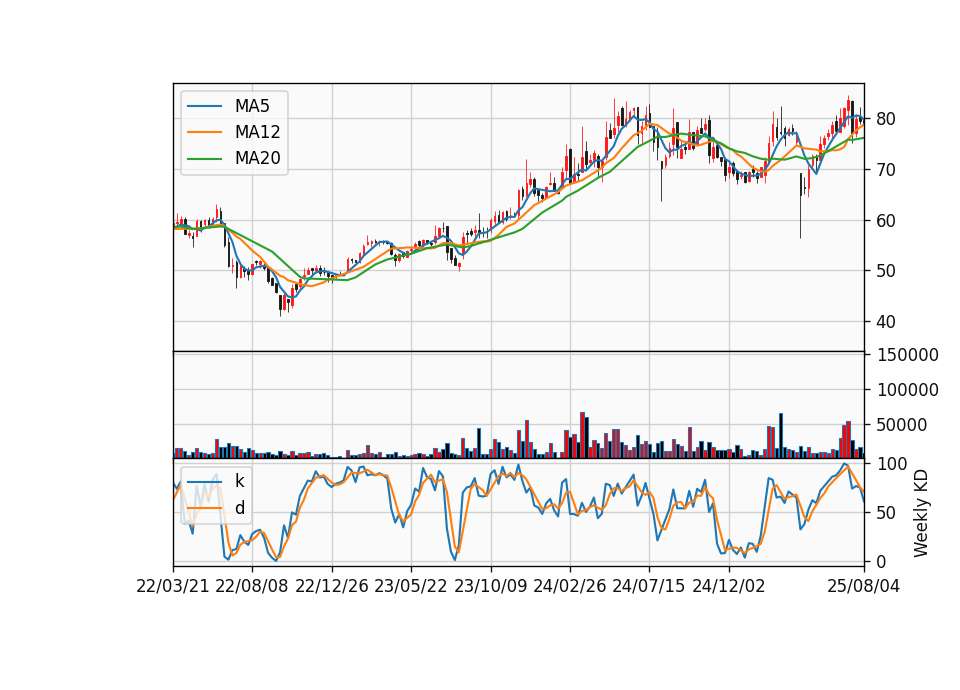
Task: Click the 60 price axis label
Action: tap(886, 221)
